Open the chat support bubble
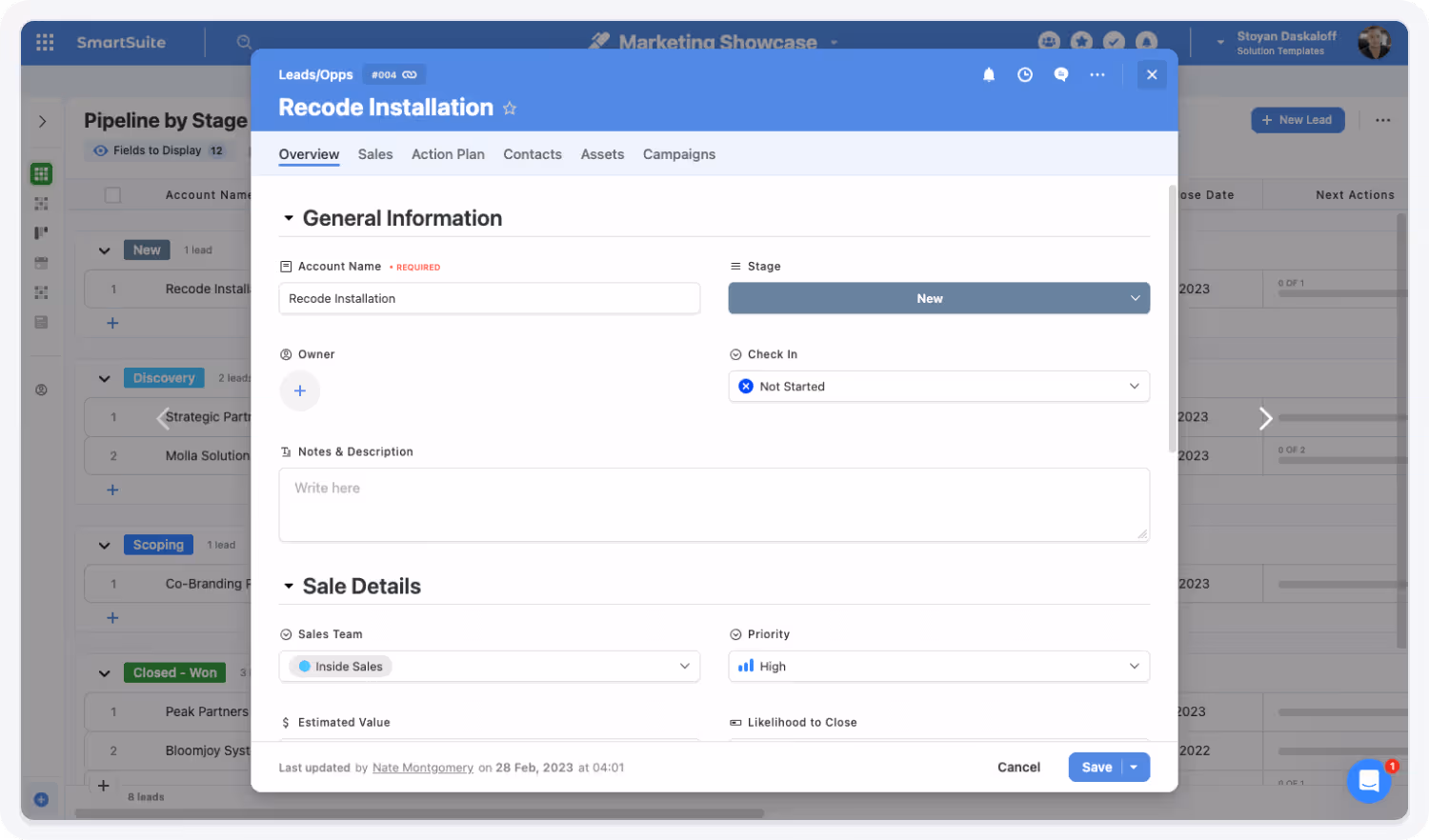1429x840 pixels. 1369,781
